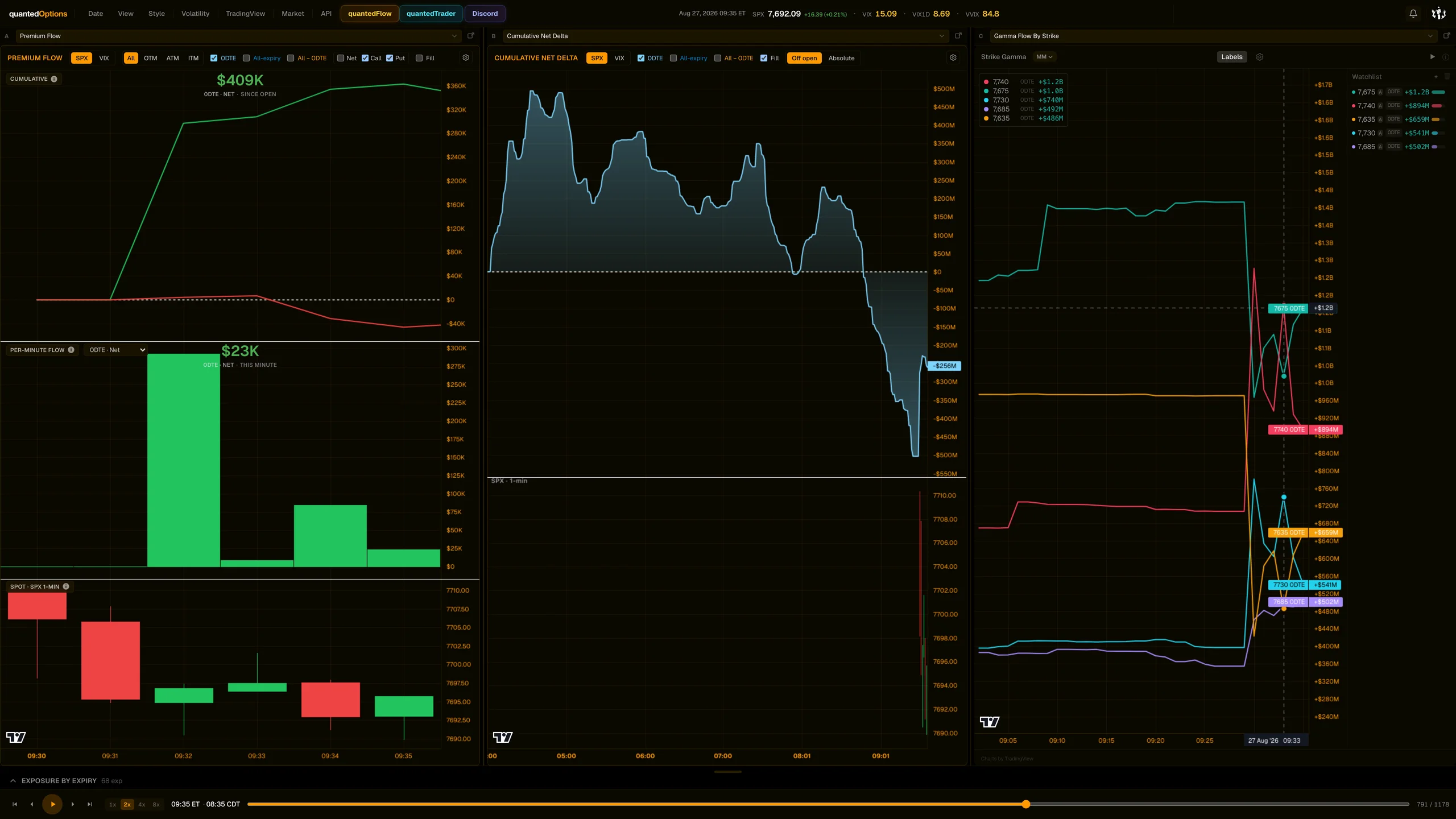1456x819 pixels.
Task: Clear the Watchlist with the trash icon
Action: click(1447, 77)
